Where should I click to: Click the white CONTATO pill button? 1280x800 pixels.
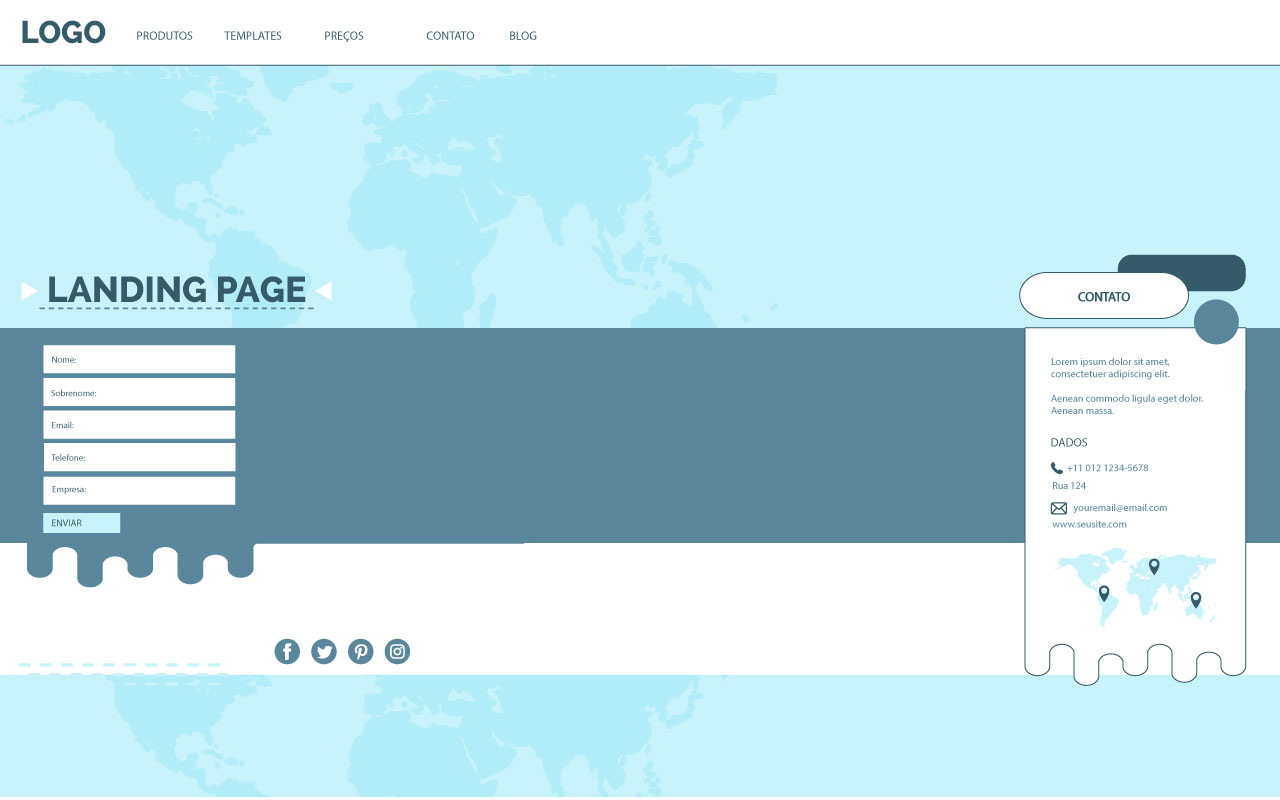tap(1104, 296)
